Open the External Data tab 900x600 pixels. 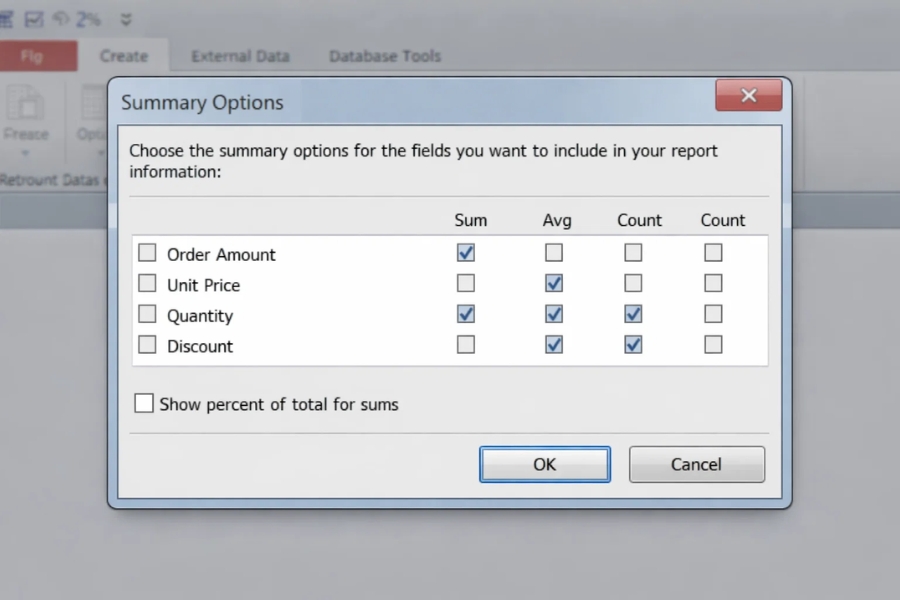[240, 56]
